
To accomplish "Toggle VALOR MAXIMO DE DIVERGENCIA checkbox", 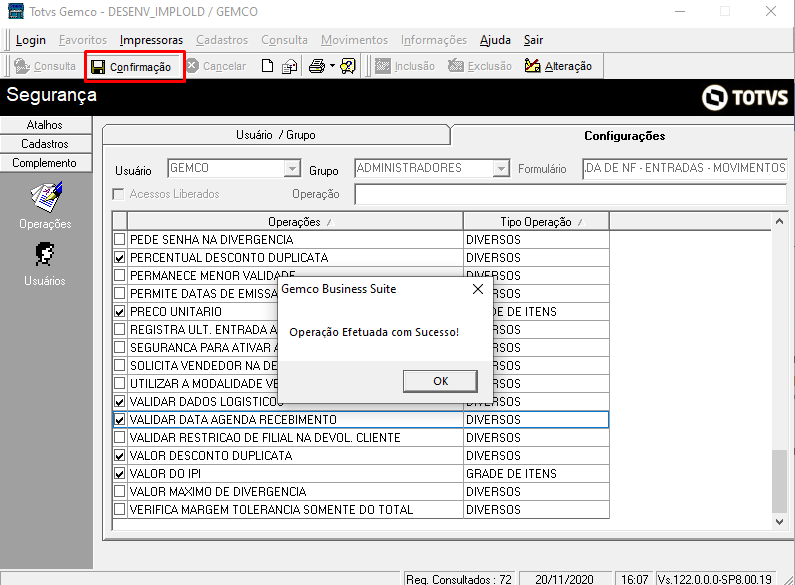I will coord(120,492).
